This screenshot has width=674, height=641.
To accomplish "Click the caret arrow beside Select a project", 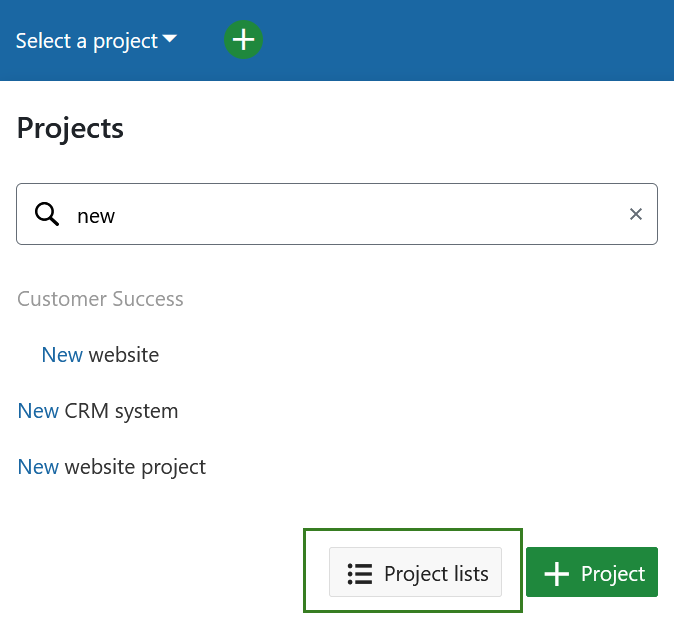I will tap(170, 40).
